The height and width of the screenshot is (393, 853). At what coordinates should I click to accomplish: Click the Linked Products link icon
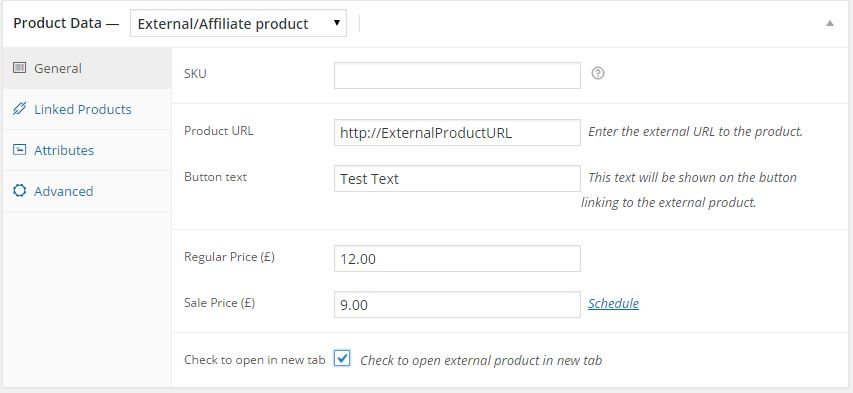point(20,109)
